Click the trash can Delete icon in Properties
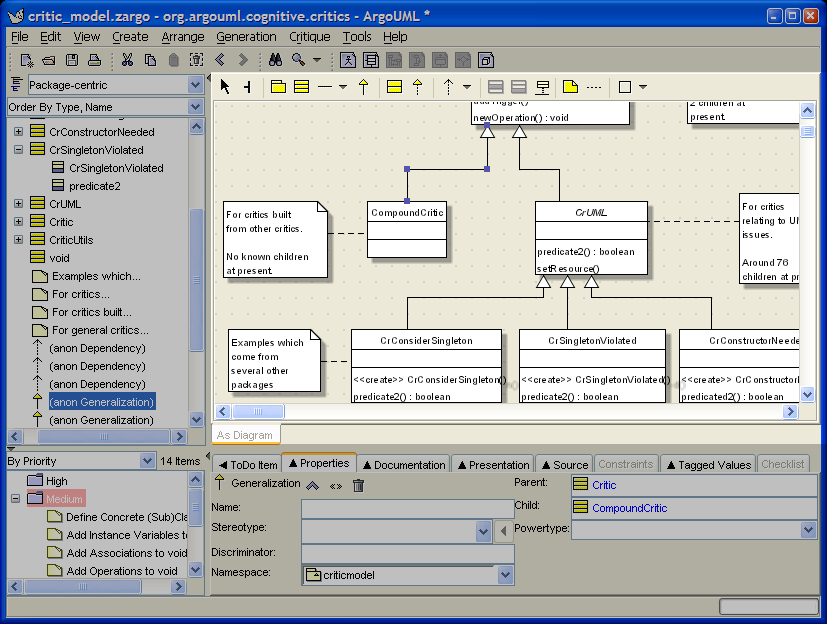The width and height of the screenshot is (827, 624). pos(358,485)
